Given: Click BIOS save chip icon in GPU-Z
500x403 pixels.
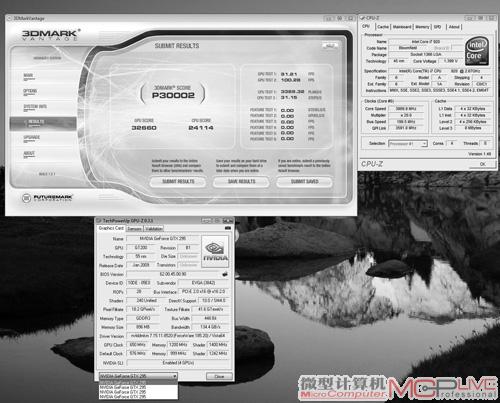Looking at the screenshot, I should (225, 274).
